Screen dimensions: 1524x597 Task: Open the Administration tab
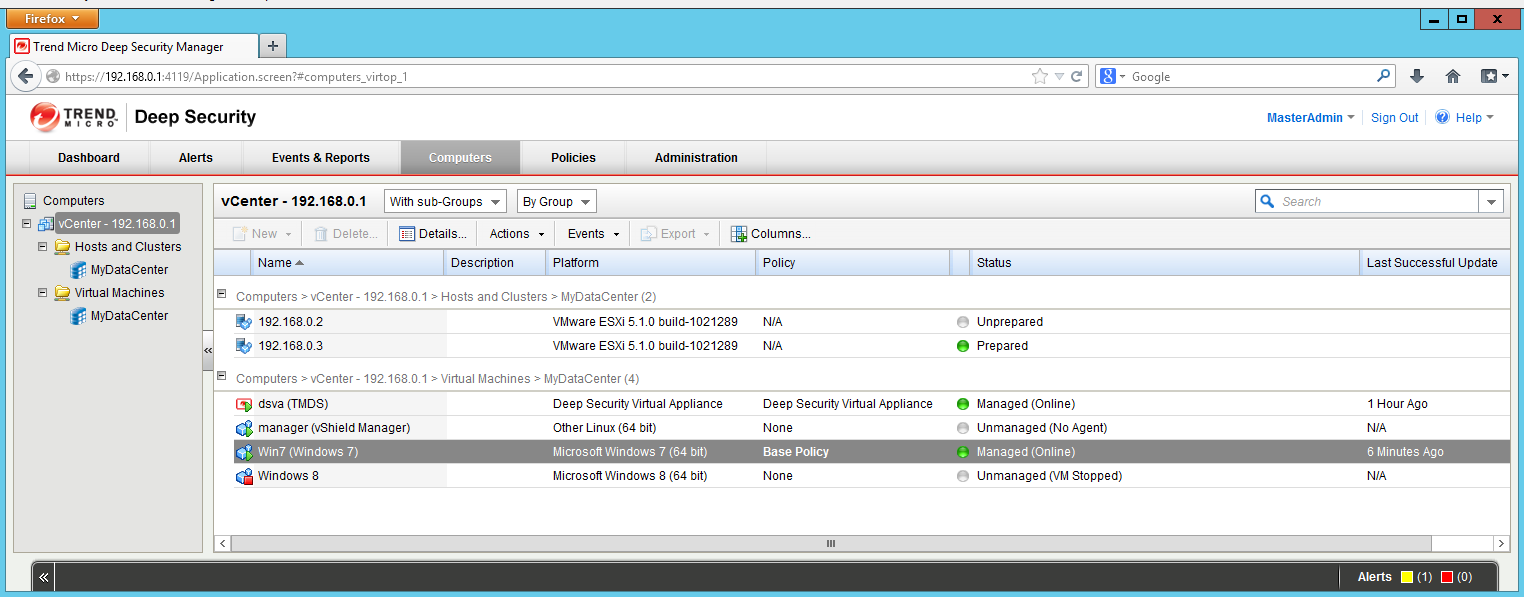click(x=696, y=158)
